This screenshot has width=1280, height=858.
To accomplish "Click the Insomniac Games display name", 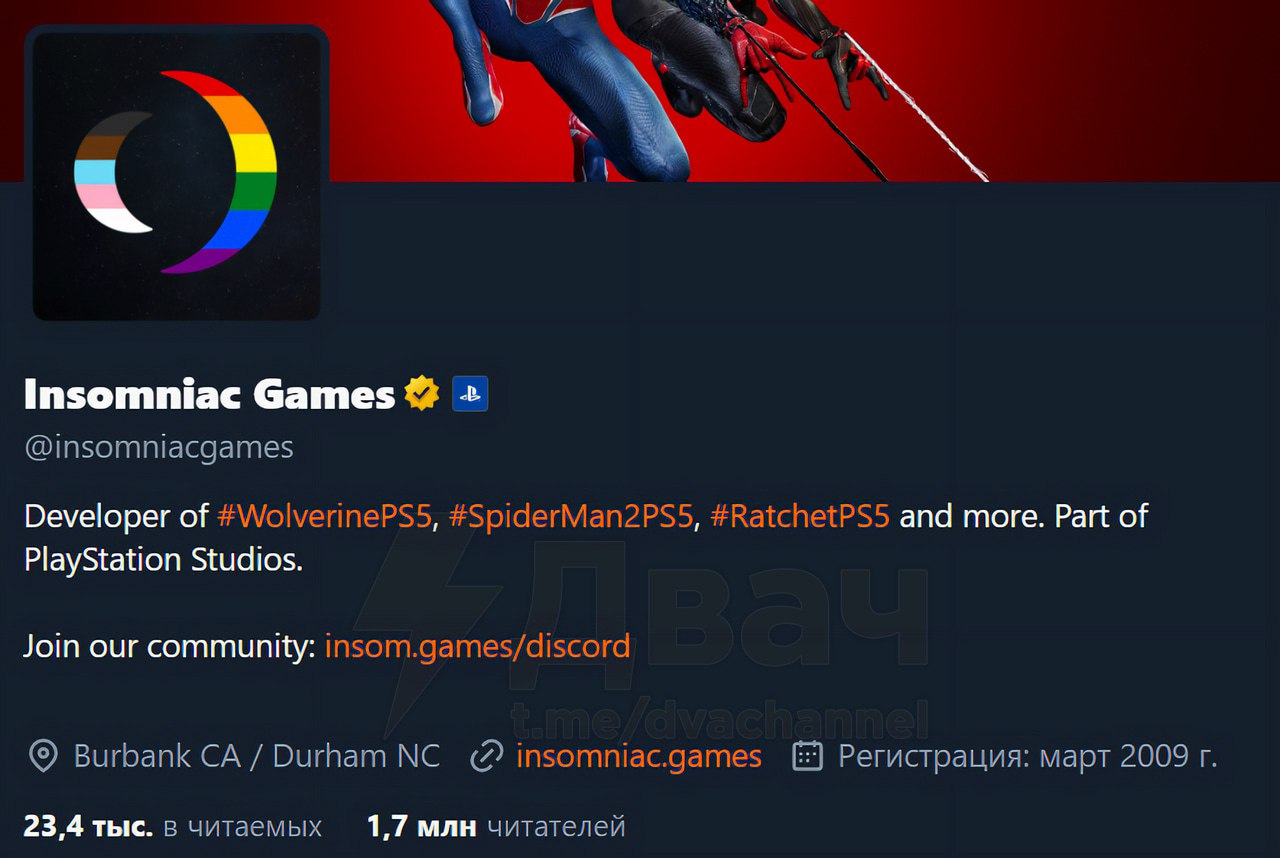I will point(210,394).
